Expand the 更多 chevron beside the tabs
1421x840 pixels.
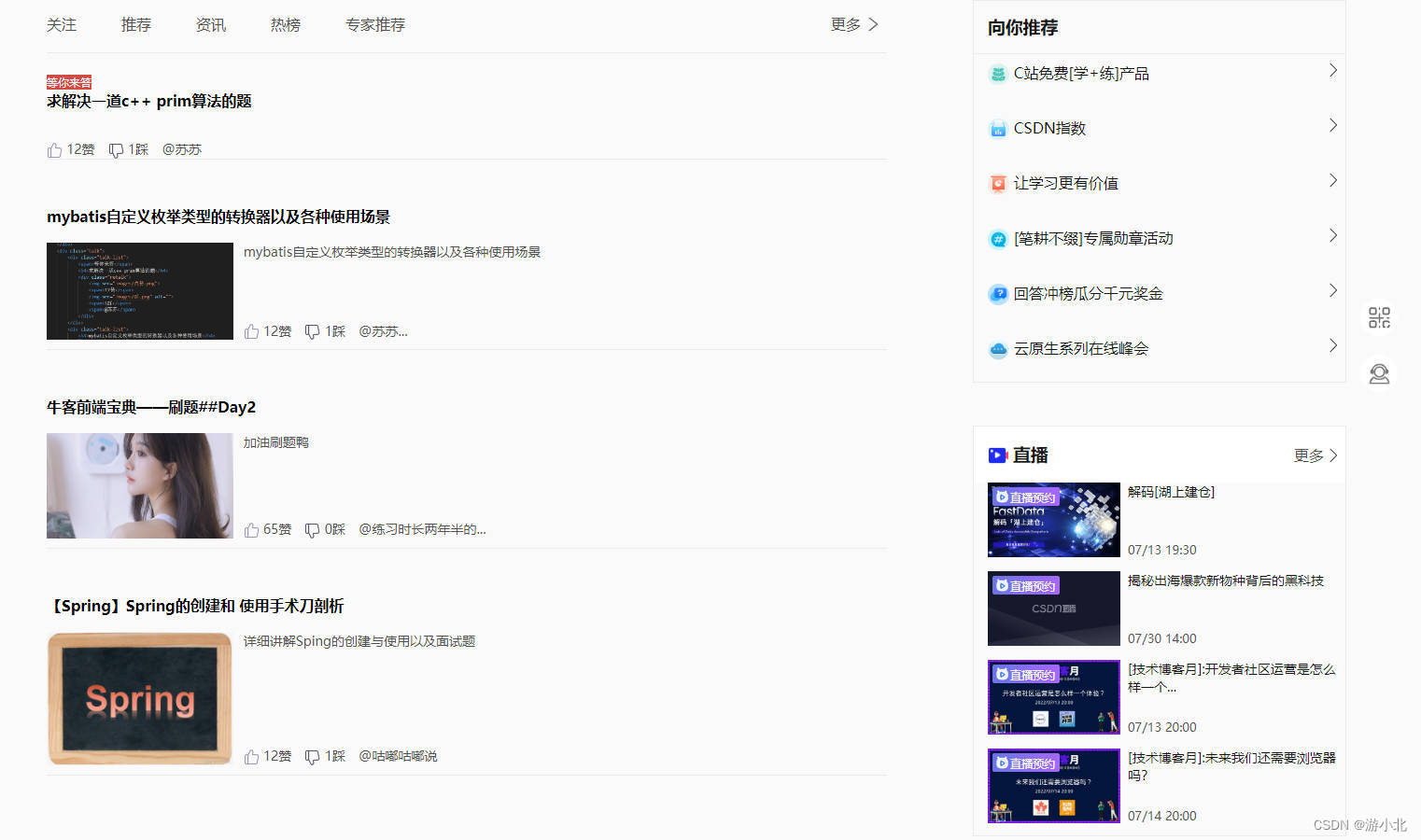pos(873,25)
